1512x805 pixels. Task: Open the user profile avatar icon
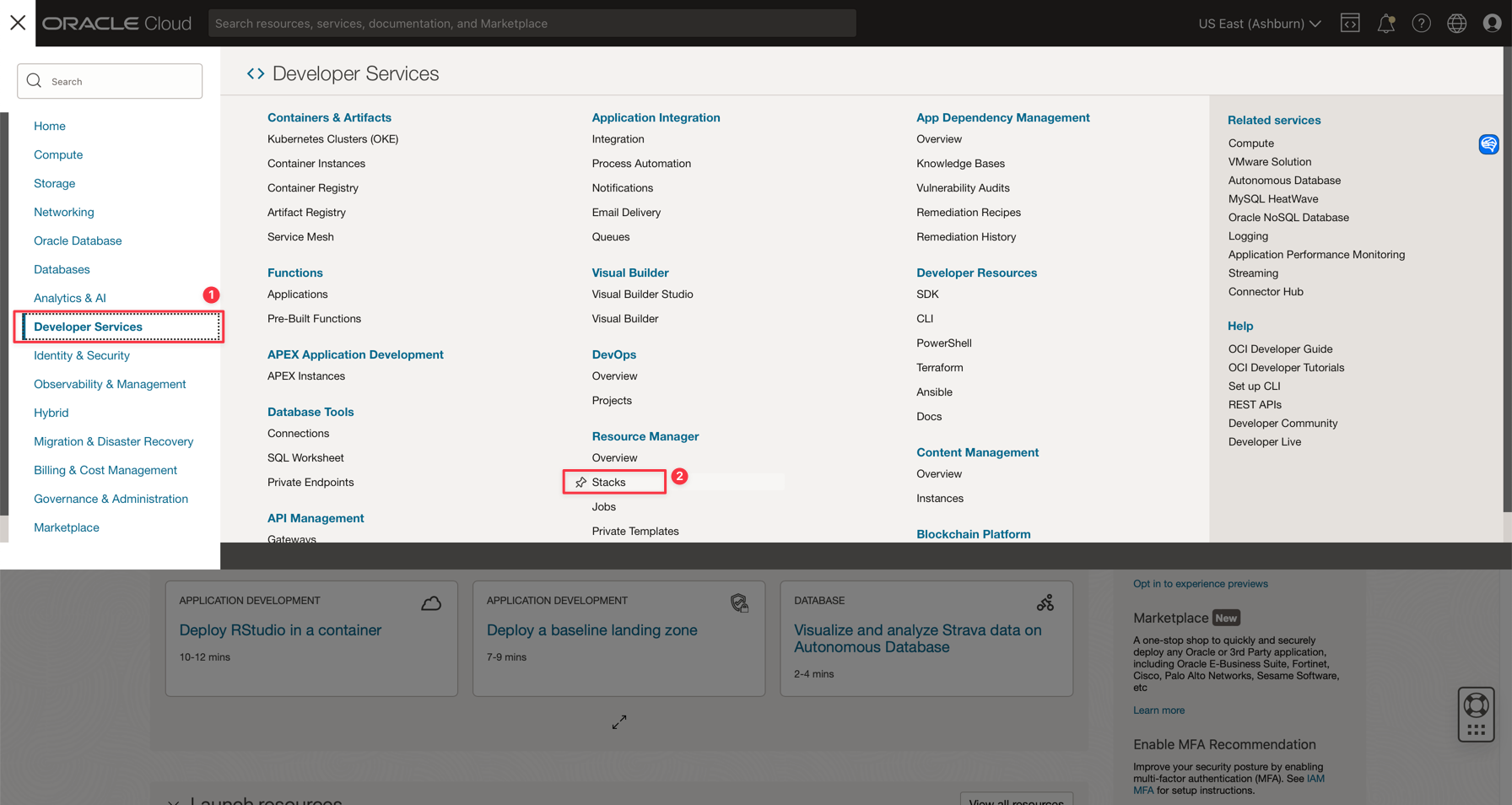click(1492, 24)
